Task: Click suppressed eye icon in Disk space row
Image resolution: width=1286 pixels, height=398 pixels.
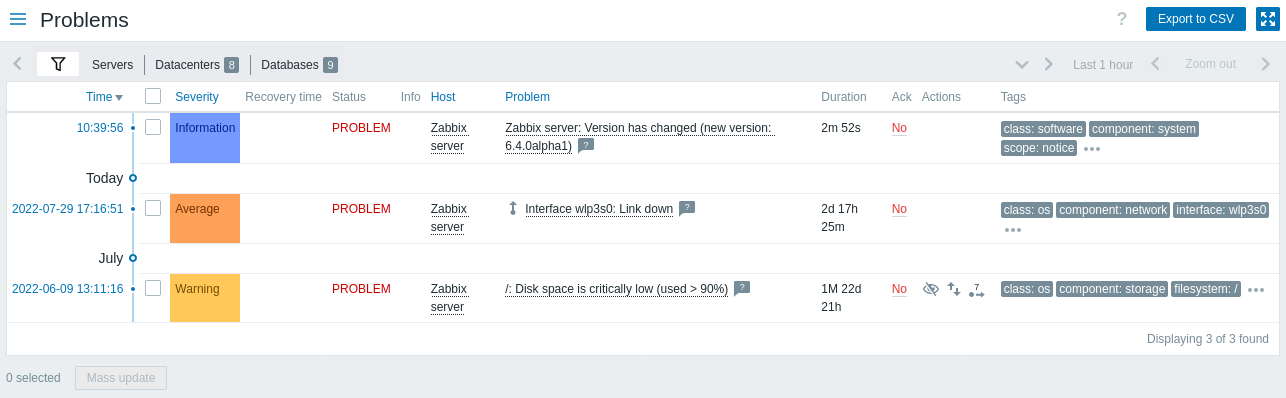Action: [931, 289]
